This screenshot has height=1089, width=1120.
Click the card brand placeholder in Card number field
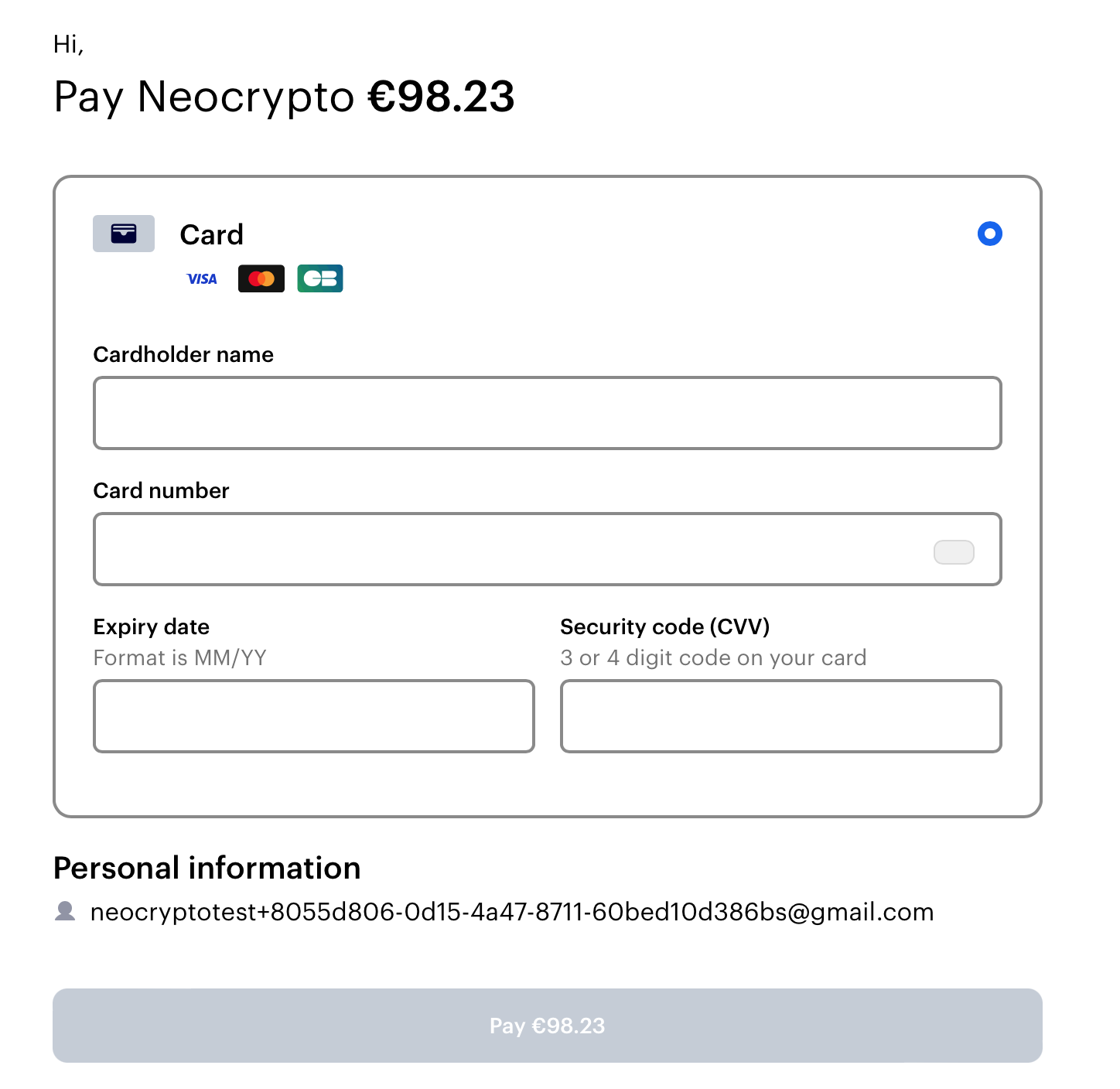coord(954,552)
